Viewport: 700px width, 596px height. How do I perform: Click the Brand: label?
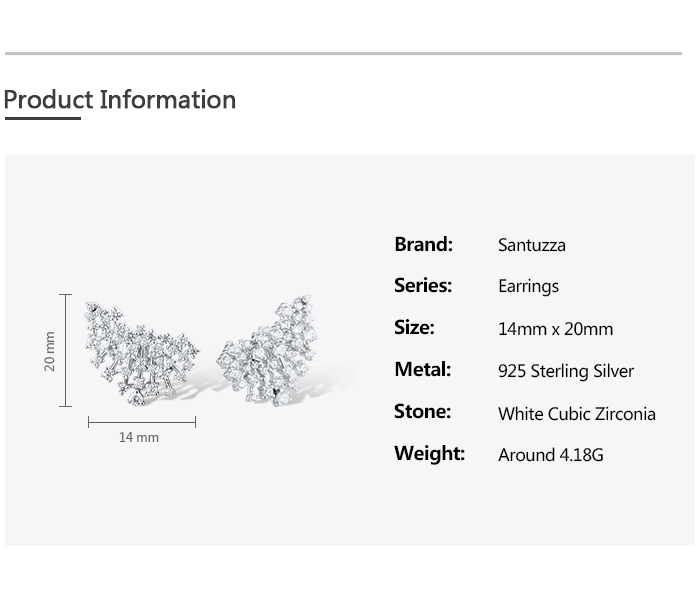pyautogui.click(x=423, y=245)
